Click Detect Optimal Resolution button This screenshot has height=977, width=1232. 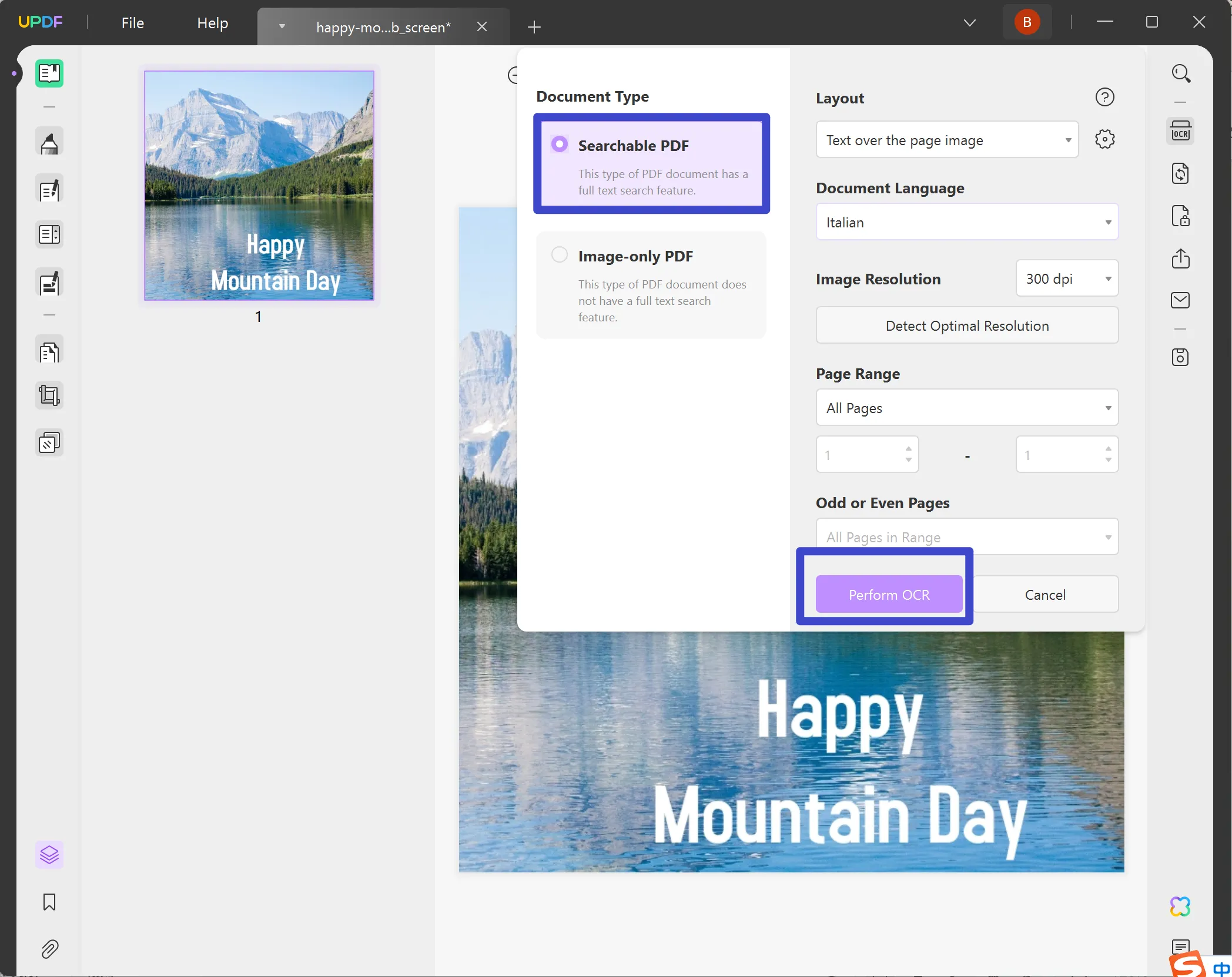966,325
